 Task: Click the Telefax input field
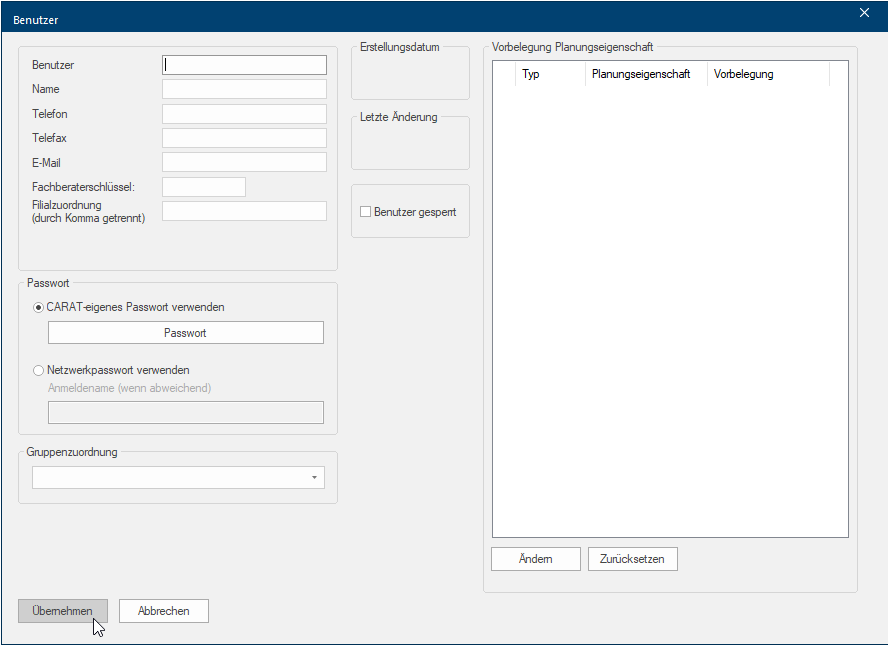click(x=244, y=138)
